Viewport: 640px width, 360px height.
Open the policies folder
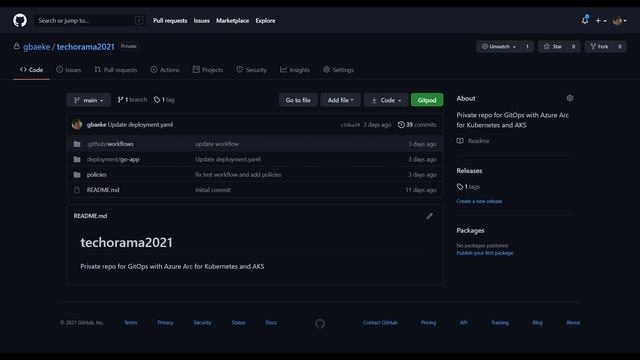[97, 175]
